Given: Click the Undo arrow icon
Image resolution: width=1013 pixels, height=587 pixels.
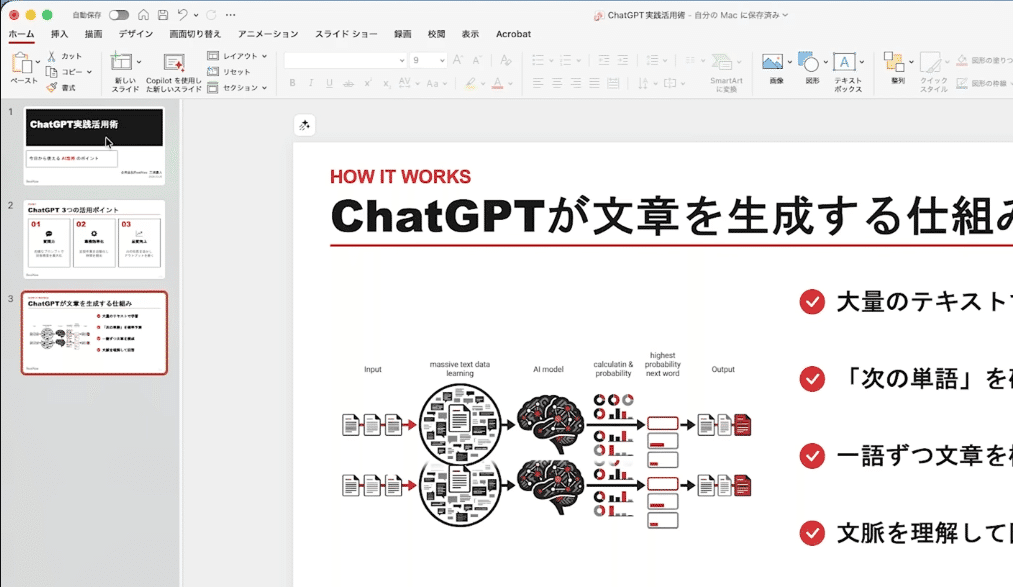Looking at the screenshot, I should (x=183, y=15).
